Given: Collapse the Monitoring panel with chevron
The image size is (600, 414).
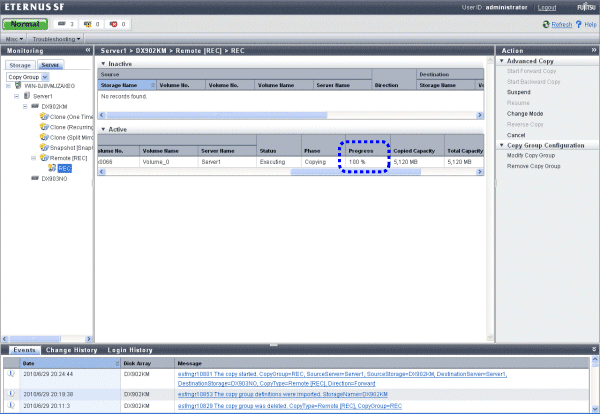Looking at the screenshot, I should coord(88,50).
